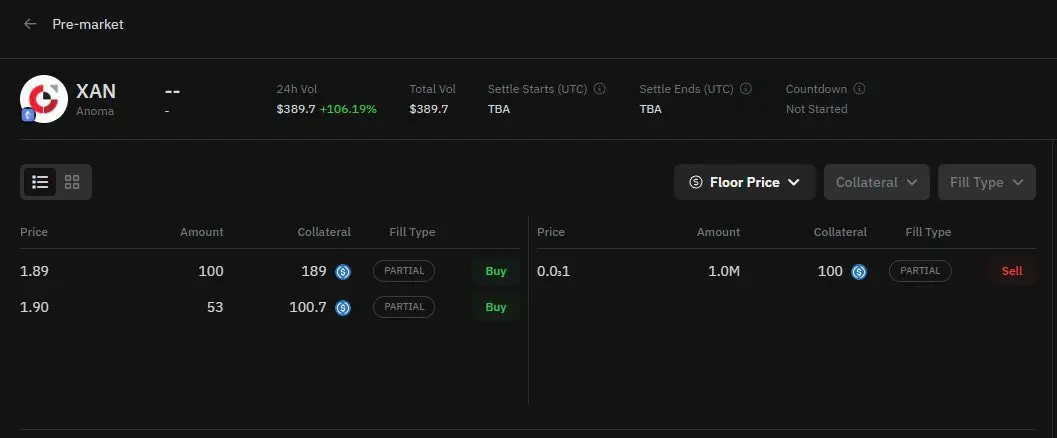Viewport: 1057px width, 438px height.
Task: Buy the order priced at 1.89
Action: point(495,271)
